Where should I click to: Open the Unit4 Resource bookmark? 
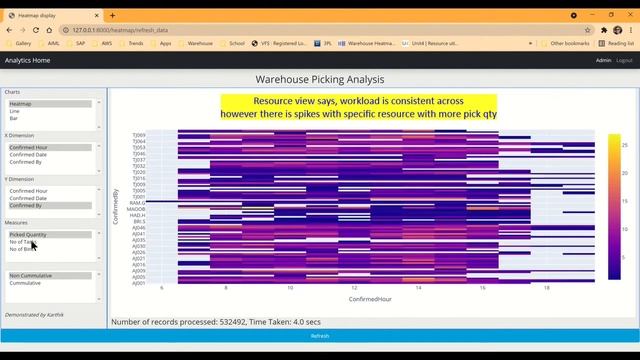pos(430,43)
